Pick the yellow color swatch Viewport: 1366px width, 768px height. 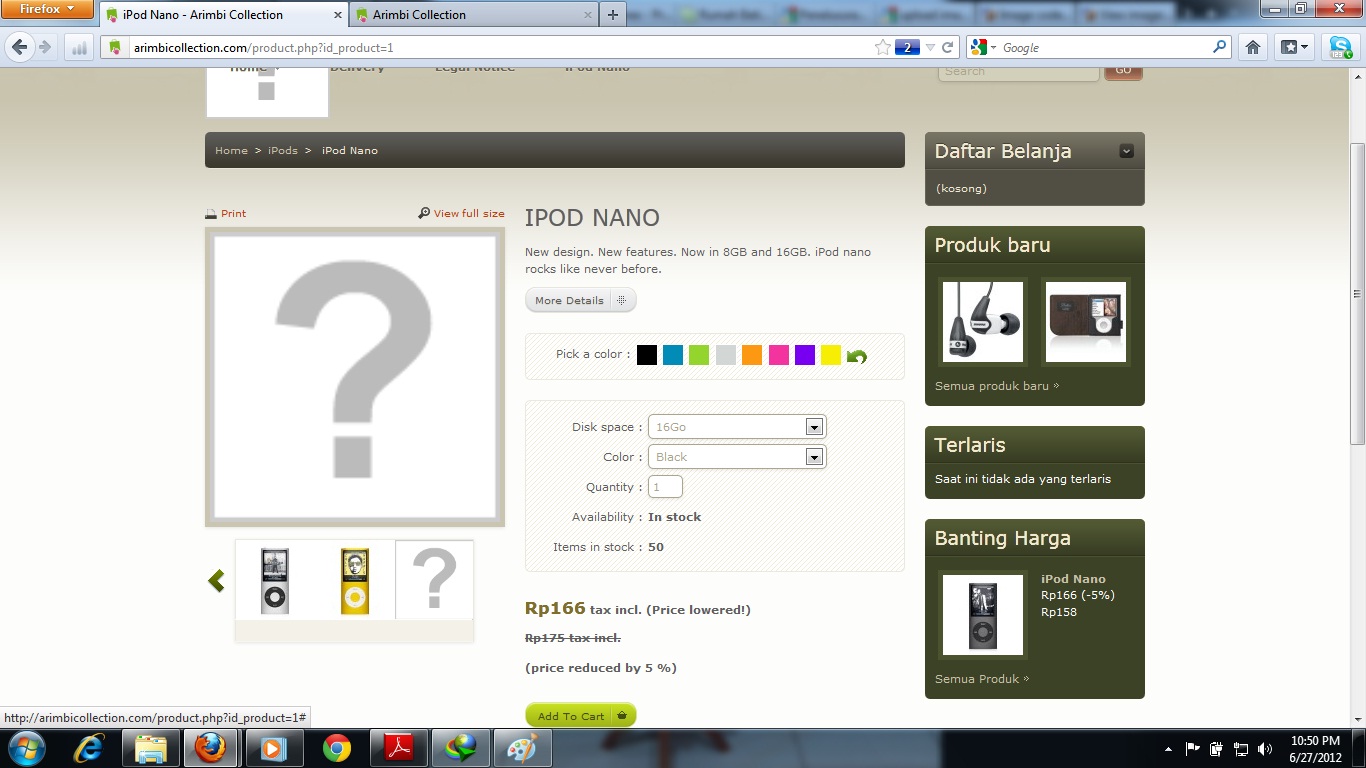point(831,355)
